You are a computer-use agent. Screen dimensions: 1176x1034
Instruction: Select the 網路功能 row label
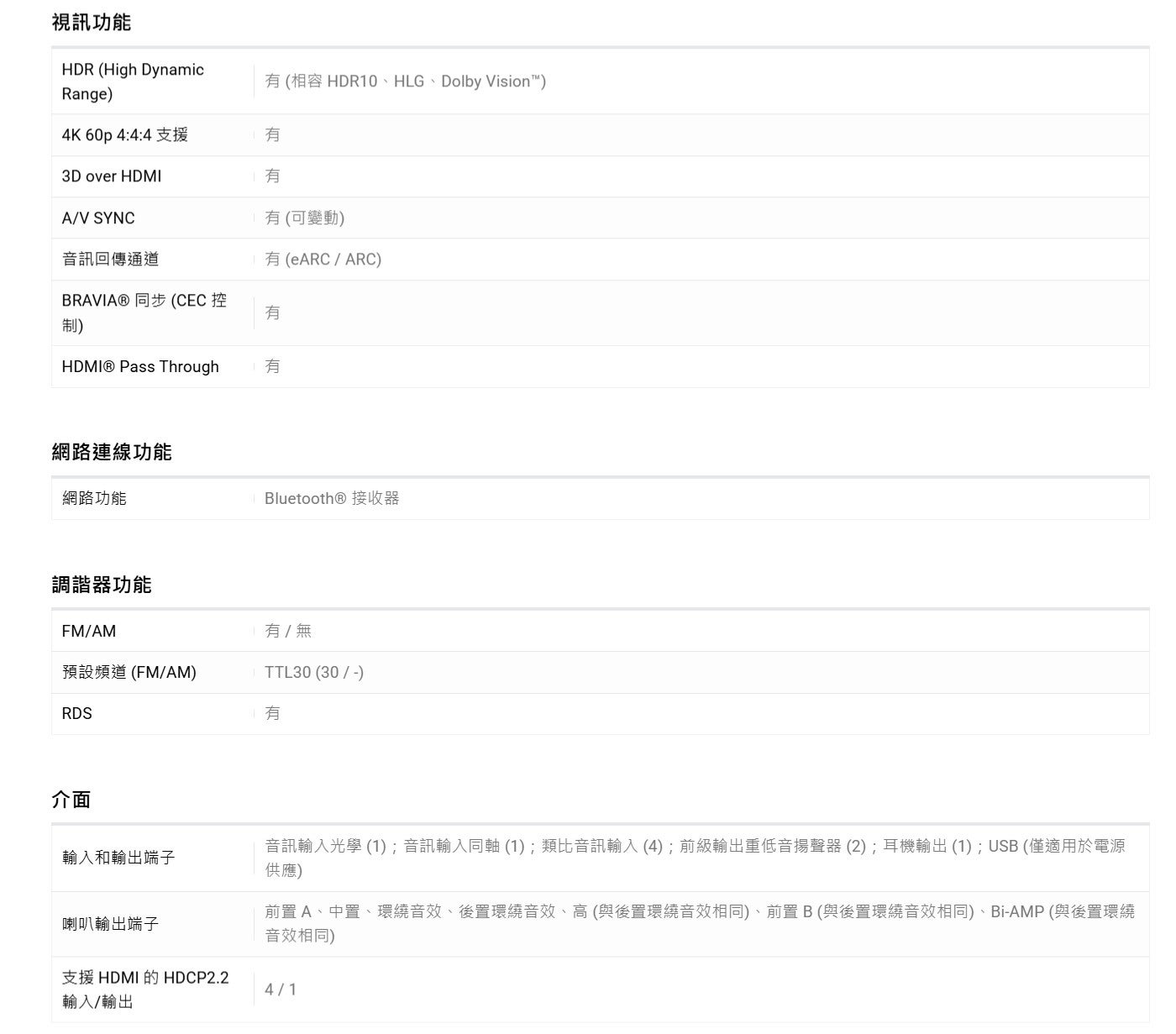pos(94,498)
